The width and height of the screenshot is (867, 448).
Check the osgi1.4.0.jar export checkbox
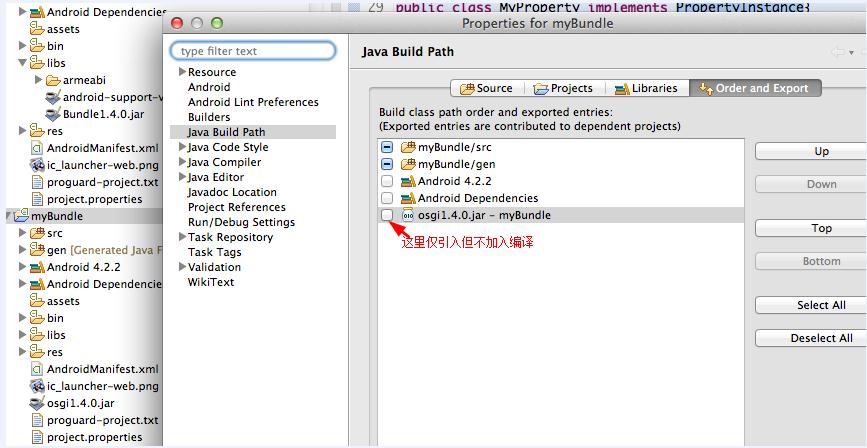387,215
